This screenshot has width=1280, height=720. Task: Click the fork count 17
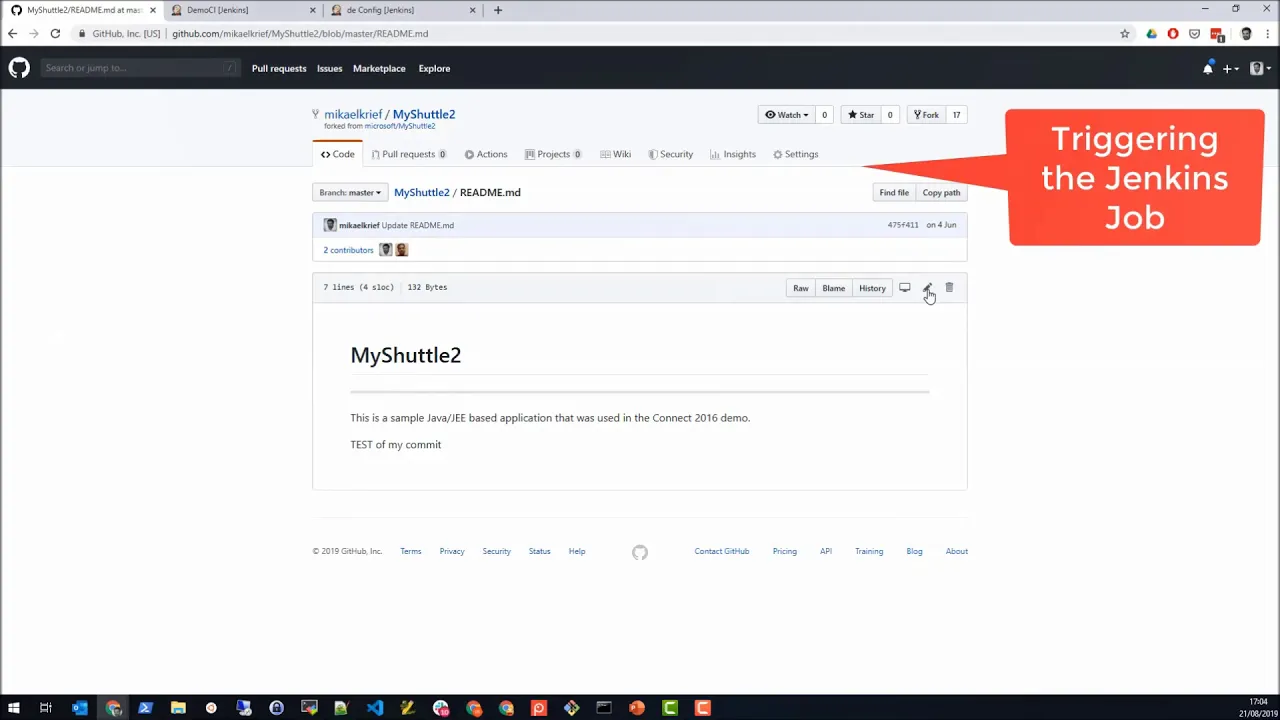[956, 115]
